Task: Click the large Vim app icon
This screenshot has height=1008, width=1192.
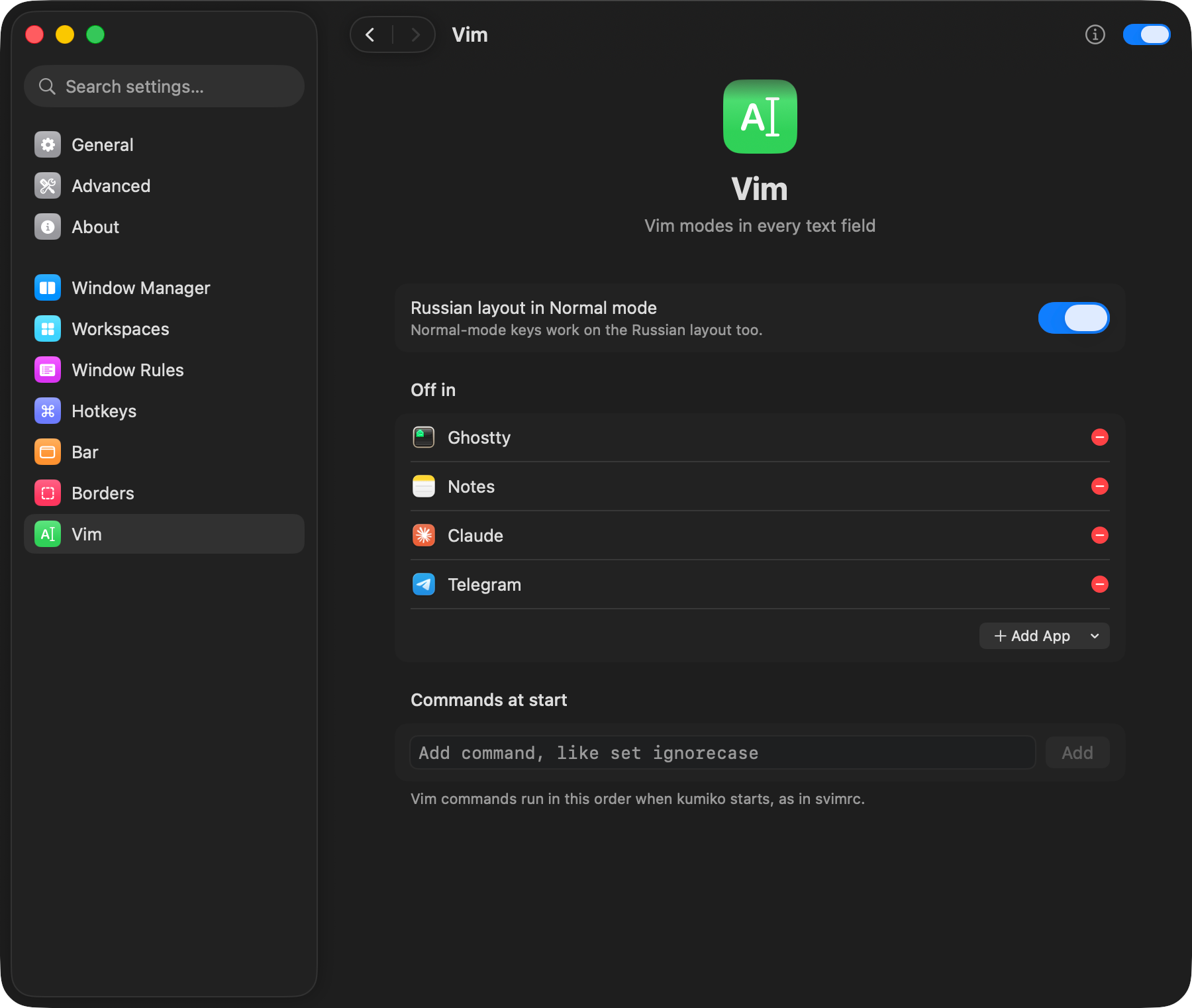Action: coord(760,117)
